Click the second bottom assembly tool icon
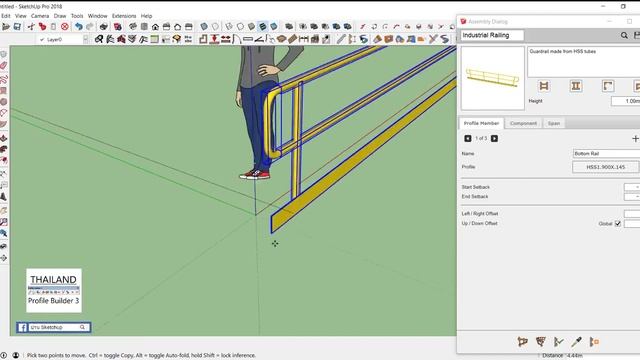640x360 pixels. tap(540, 342)
